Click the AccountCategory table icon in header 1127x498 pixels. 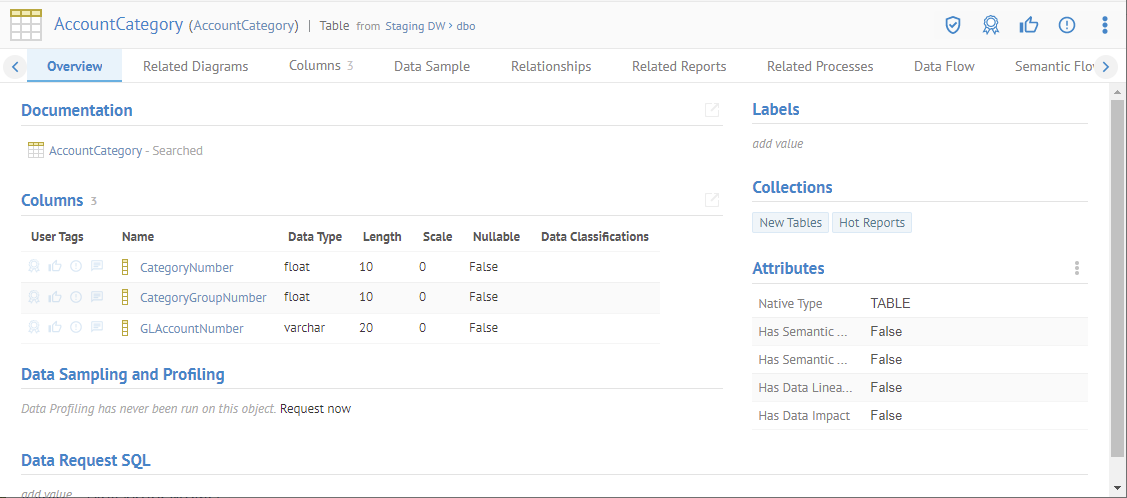point(26,25)
